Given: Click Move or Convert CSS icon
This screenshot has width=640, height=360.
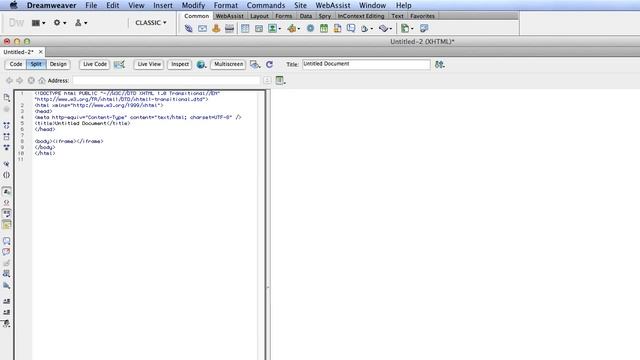Looking at the screenshot, I should pyautogui.click(x=7, y=285).
